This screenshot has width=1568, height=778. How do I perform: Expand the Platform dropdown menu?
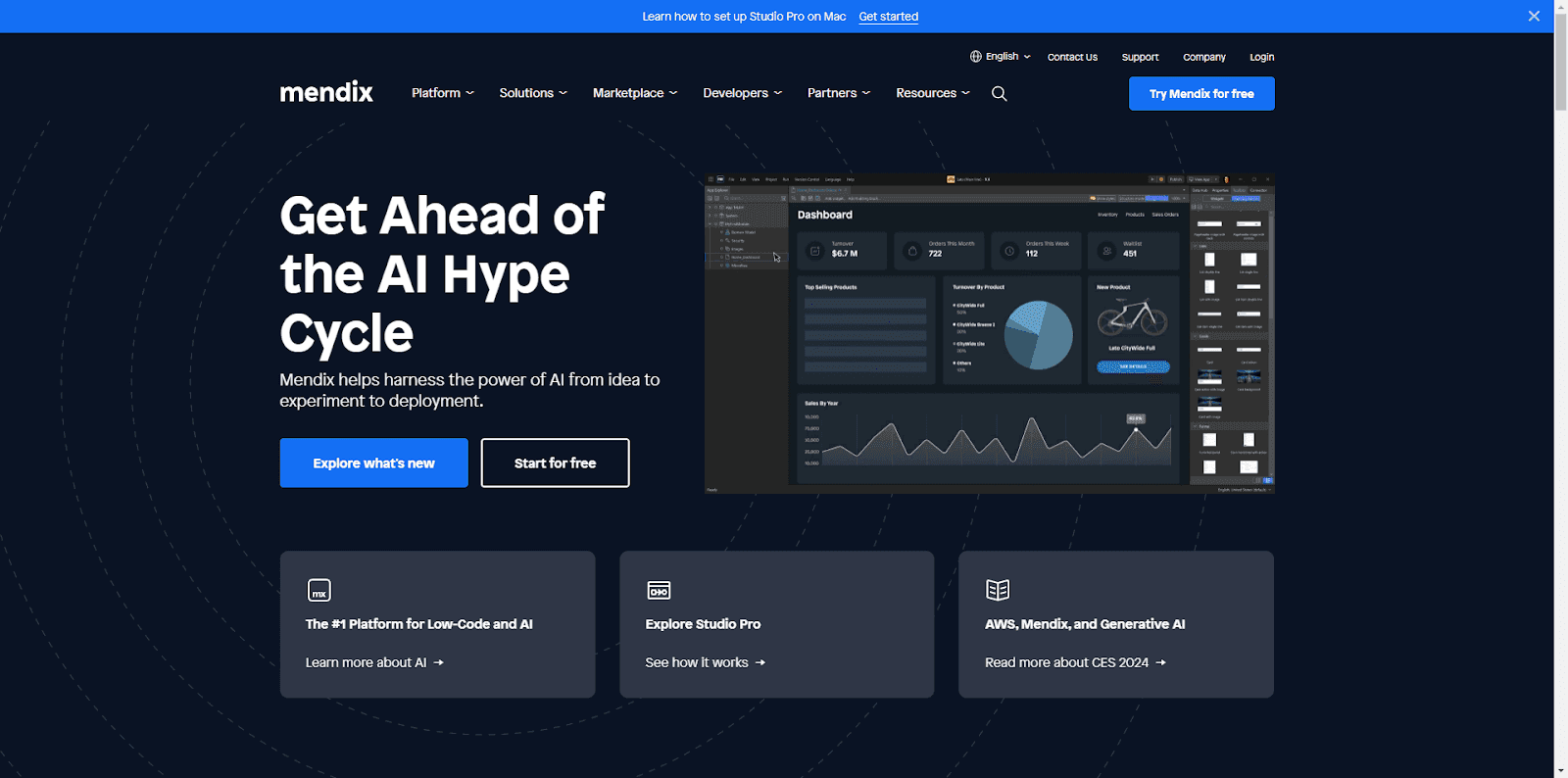click(443, 93)
